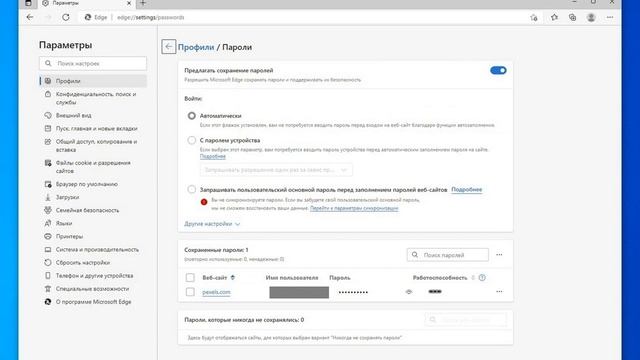The image size is (640, 360).
Task: Select the Параметры browser tab
Action: 86,3
